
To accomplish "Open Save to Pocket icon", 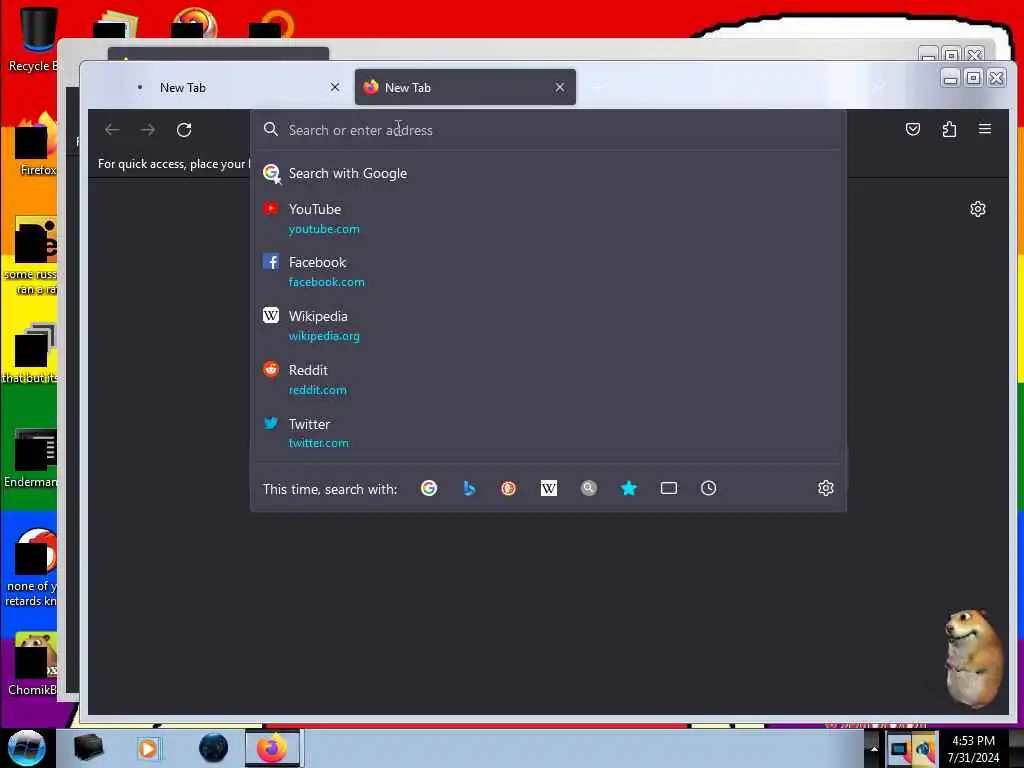I will tap(913, 129).
